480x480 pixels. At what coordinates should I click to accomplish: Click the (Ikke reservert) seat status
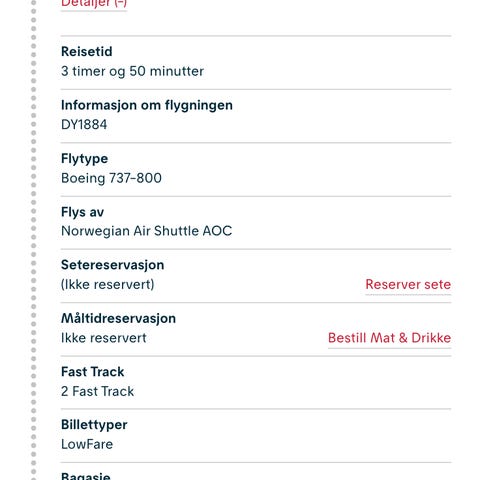point(108,284)
